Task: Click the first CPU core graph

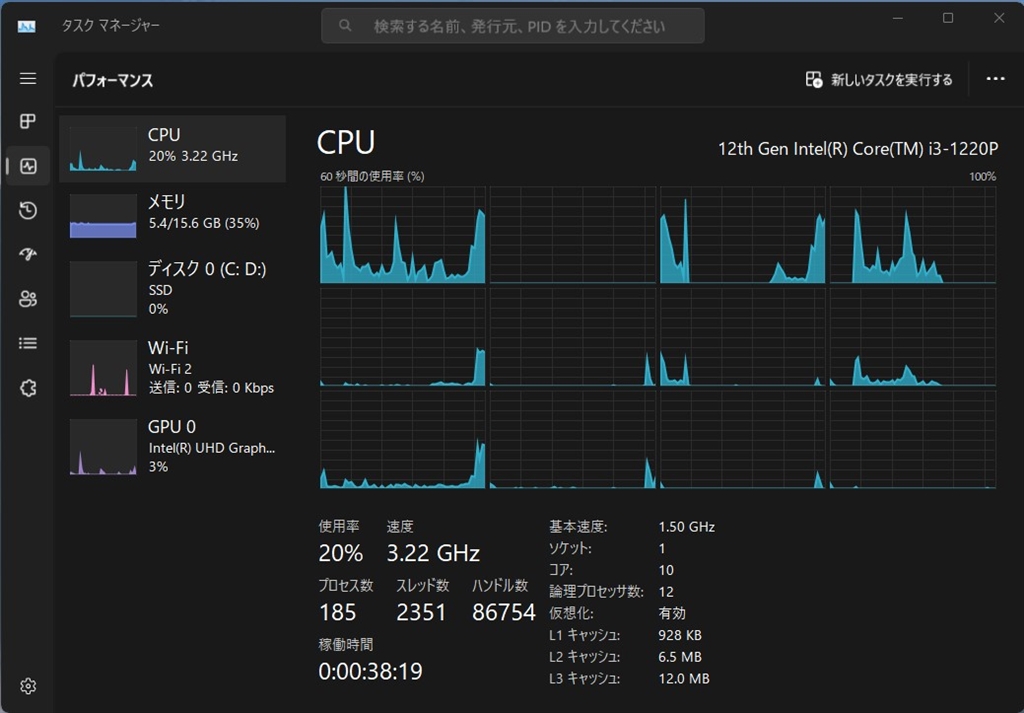Action: pos(403,235)
